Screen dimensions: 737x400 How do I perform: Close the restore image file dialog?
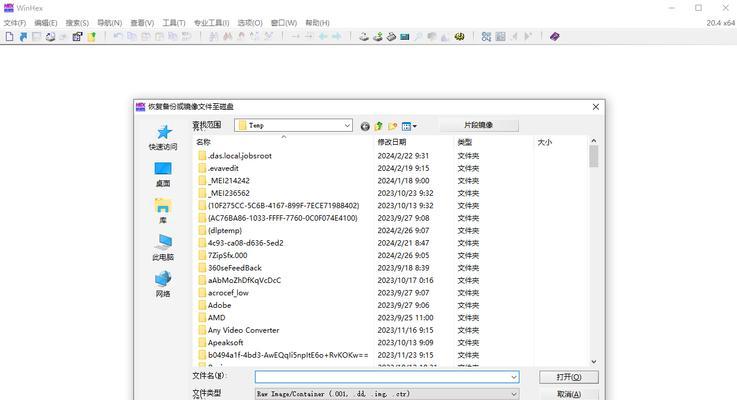[x=596, y=107]
